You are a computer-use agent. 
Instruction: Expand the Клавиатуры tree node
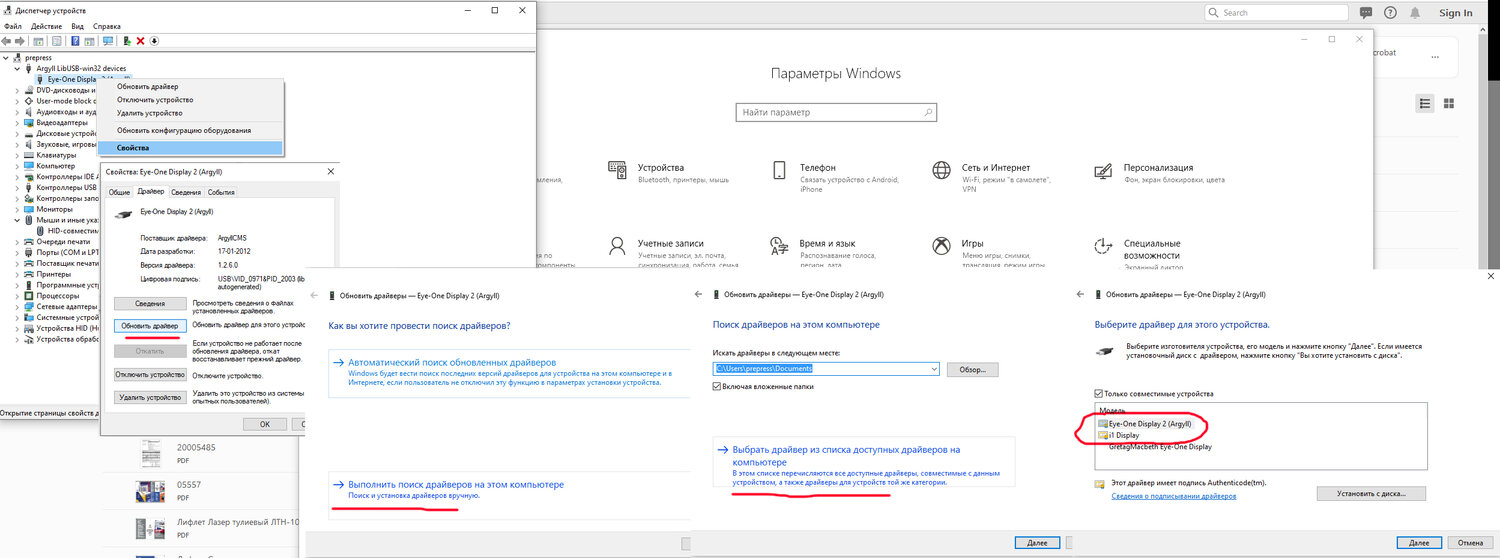point(17,155)
